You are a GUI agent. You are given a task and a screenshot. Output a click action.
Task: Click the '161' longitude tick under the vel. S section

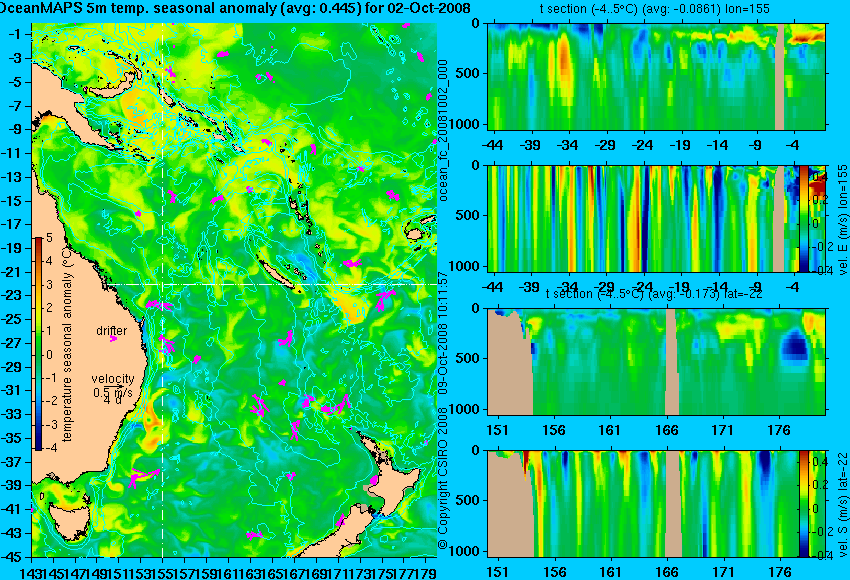[610, 572]
